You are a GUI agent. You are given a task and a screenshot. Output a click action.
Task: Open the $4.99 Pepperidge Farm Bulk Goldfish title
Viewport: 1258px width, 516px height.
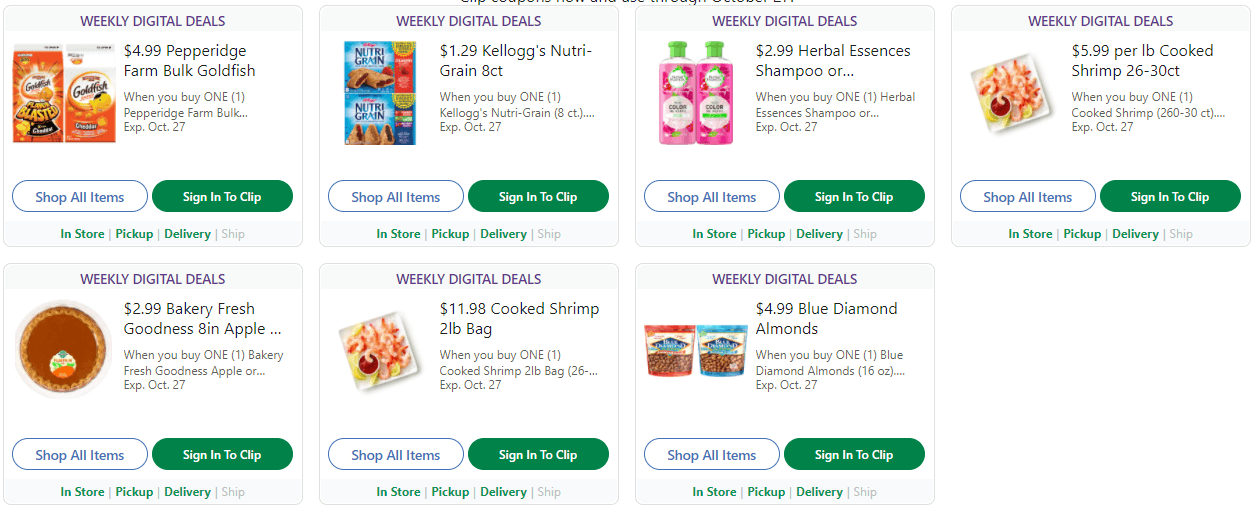point(190,61)
